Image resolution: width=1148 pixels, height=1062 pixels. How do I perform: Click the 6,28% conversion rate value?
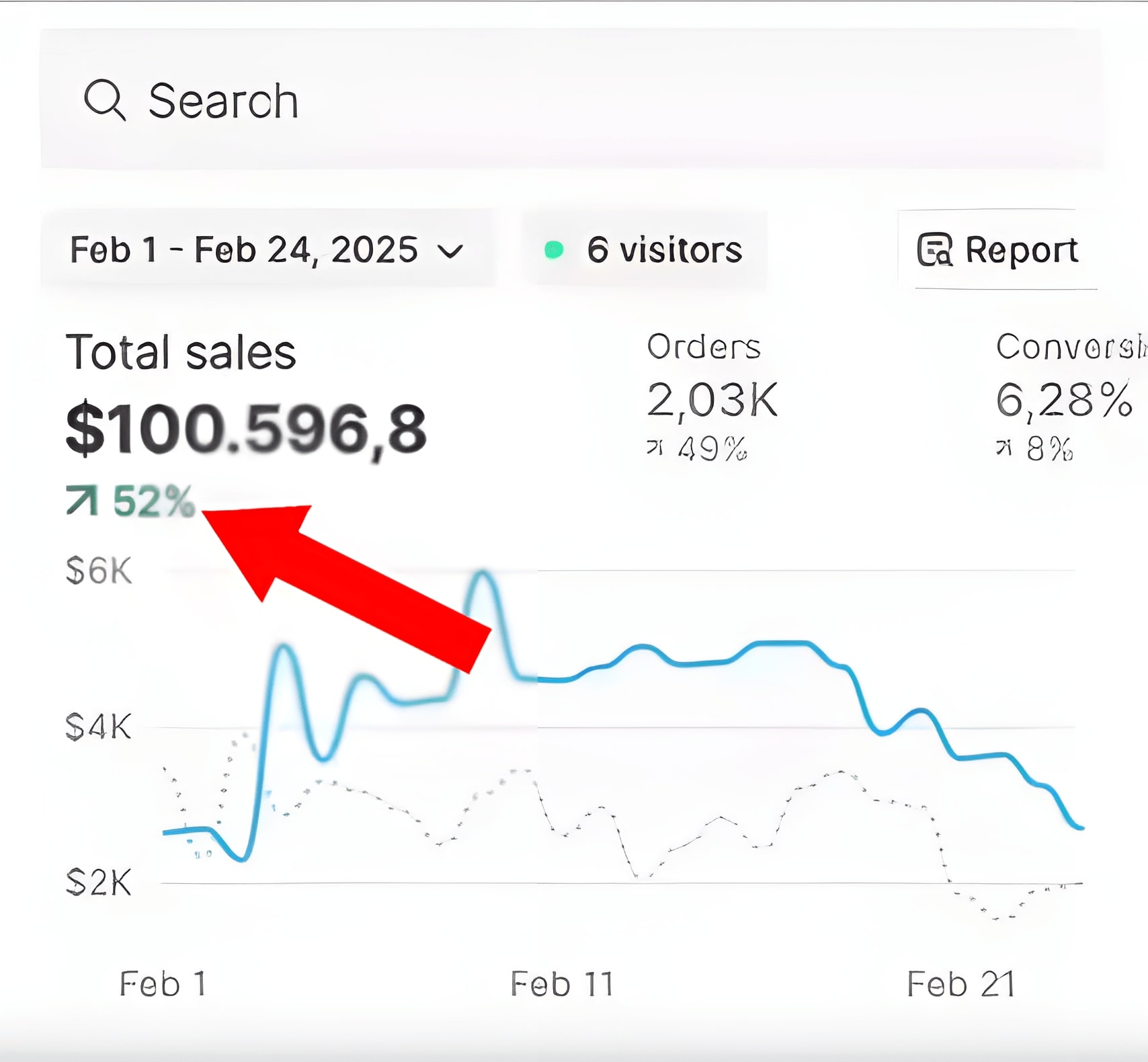pyautogui.click(x=1064, y=401)
